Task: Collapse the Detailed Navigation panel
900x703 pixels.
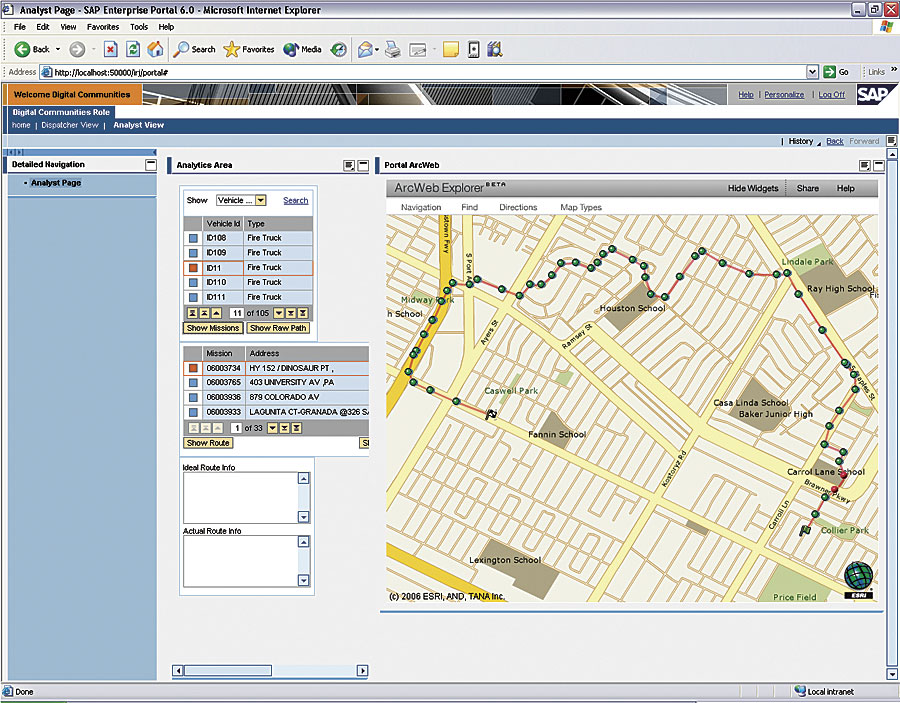Action: tap(150, 165)
